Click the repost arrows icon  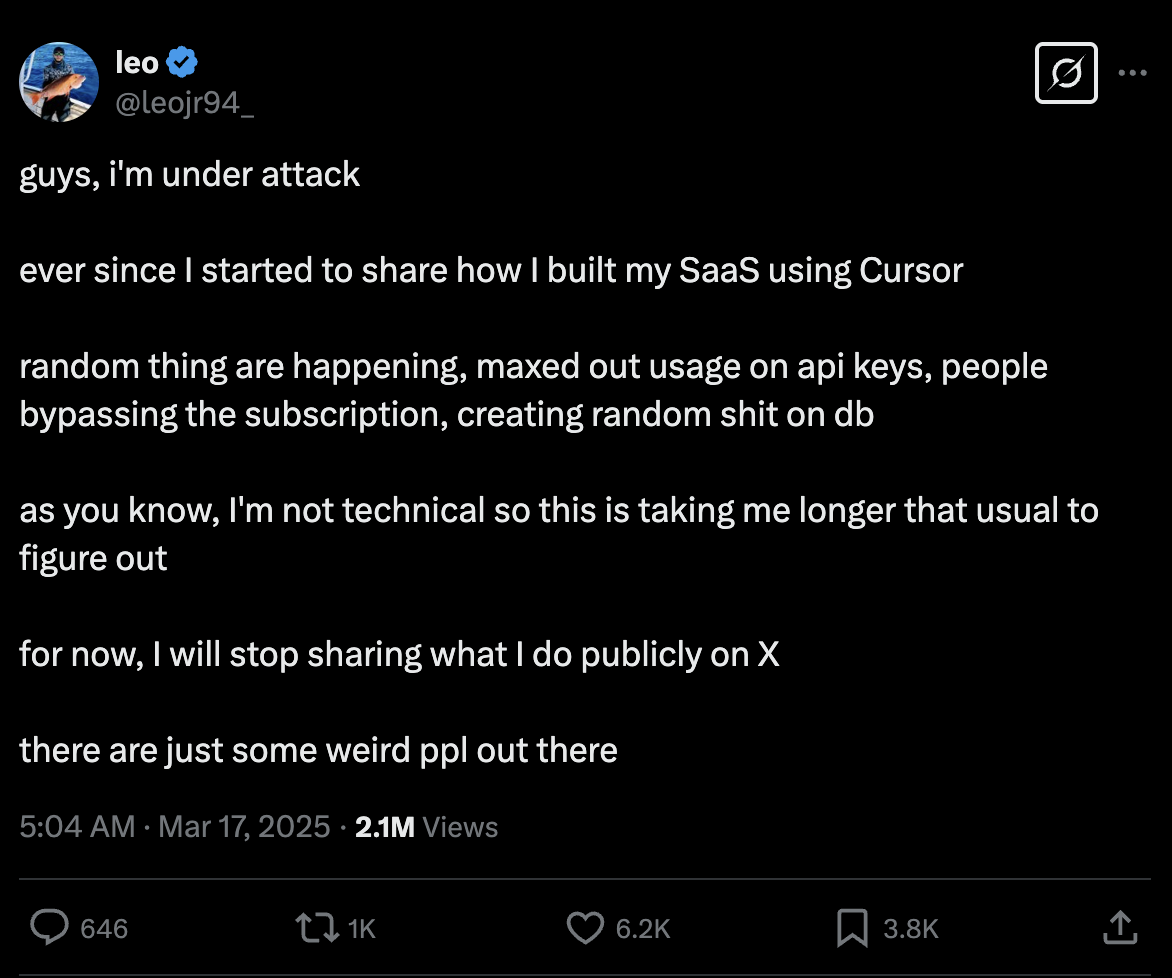tap(318, 927)
